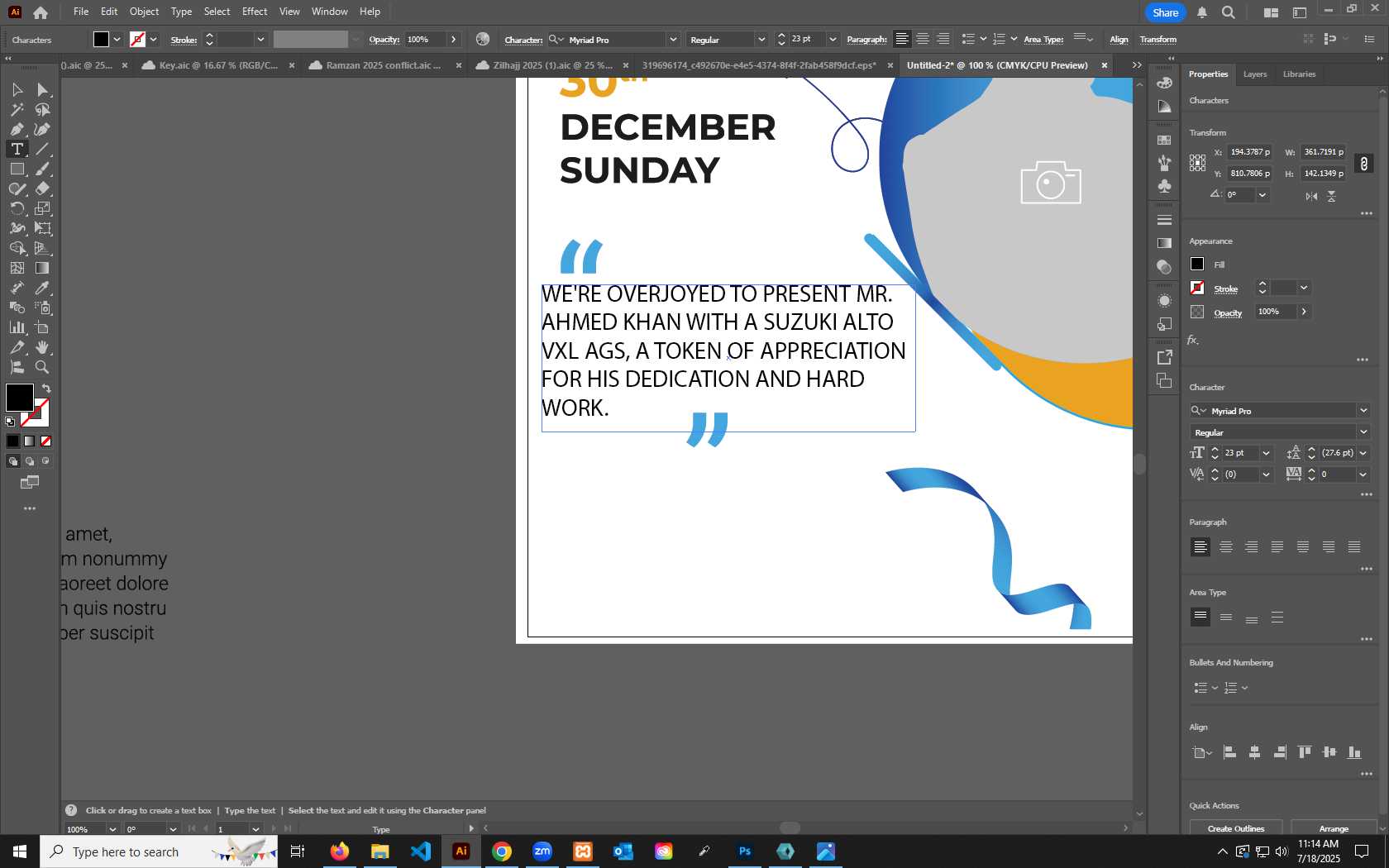Enable align center in control bar
The height and width of the screenshot is (868, 1389).
click(923, 39)
